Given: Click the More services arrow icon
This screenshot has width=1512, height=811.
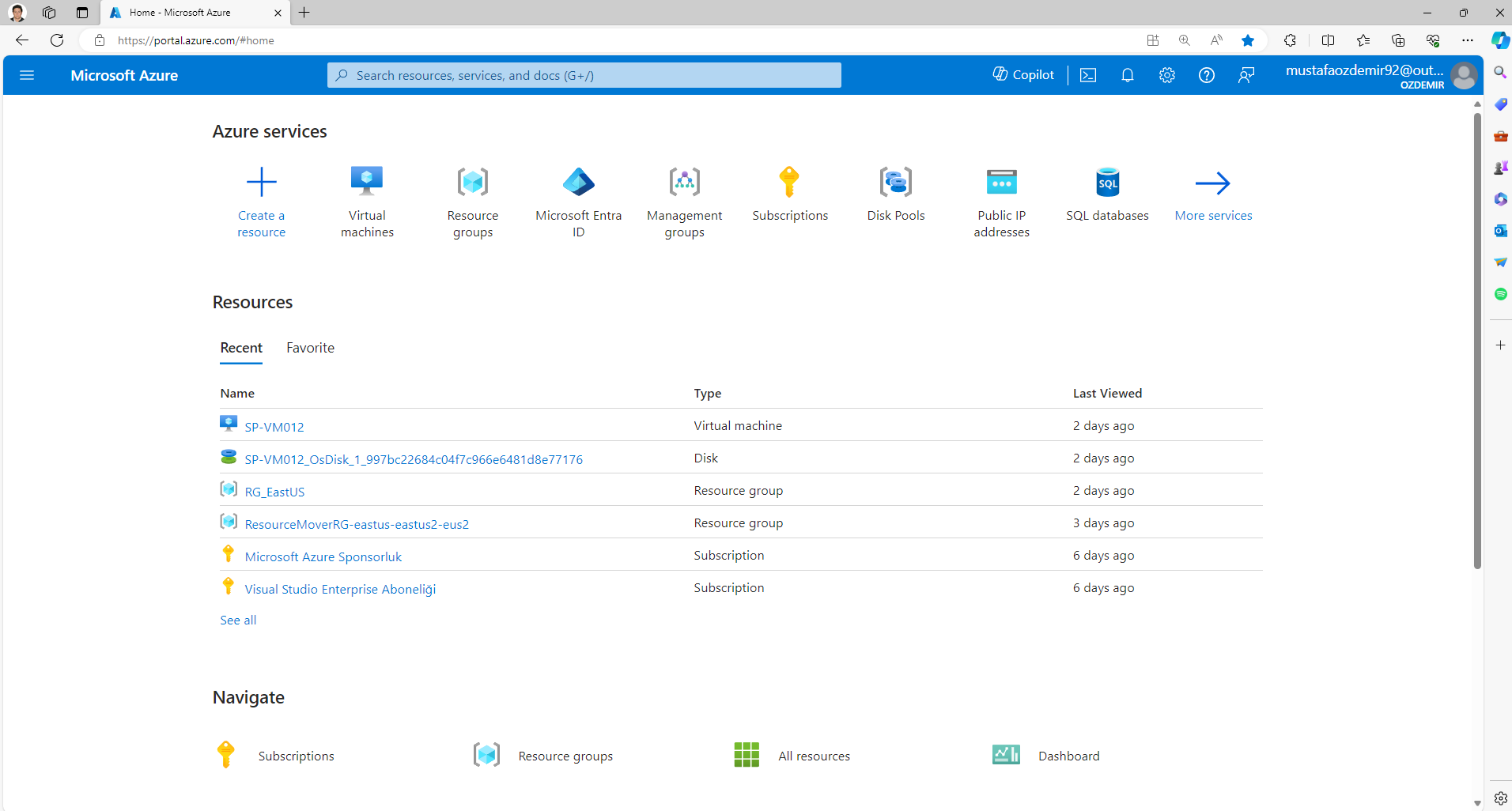Looking at the screenshot, I should (1213, 183).
